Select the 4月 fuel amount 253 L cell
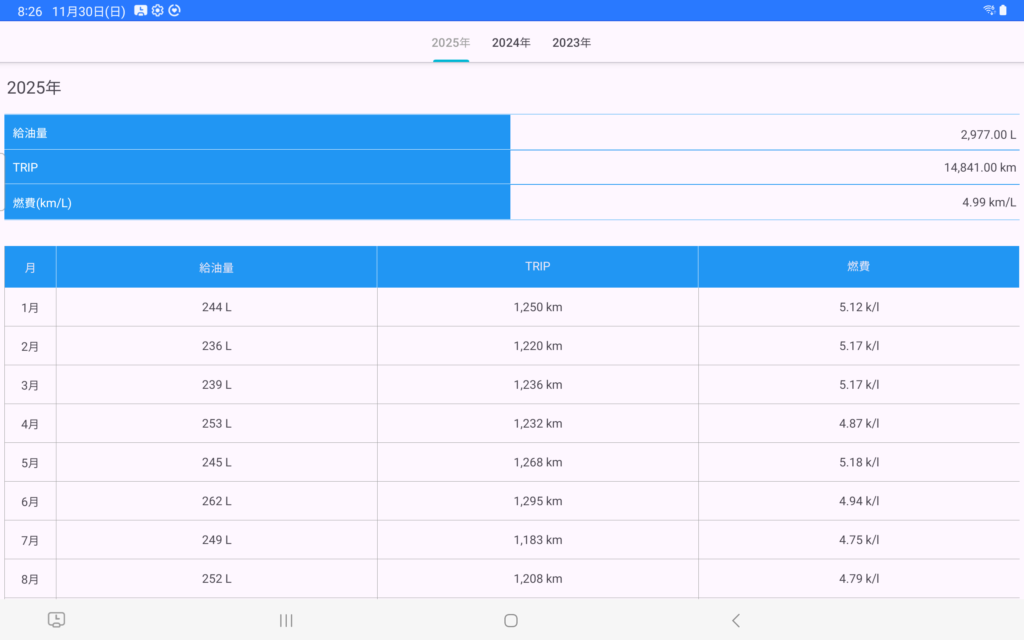This screenshot has height=640, width=1024. [216, 424]
